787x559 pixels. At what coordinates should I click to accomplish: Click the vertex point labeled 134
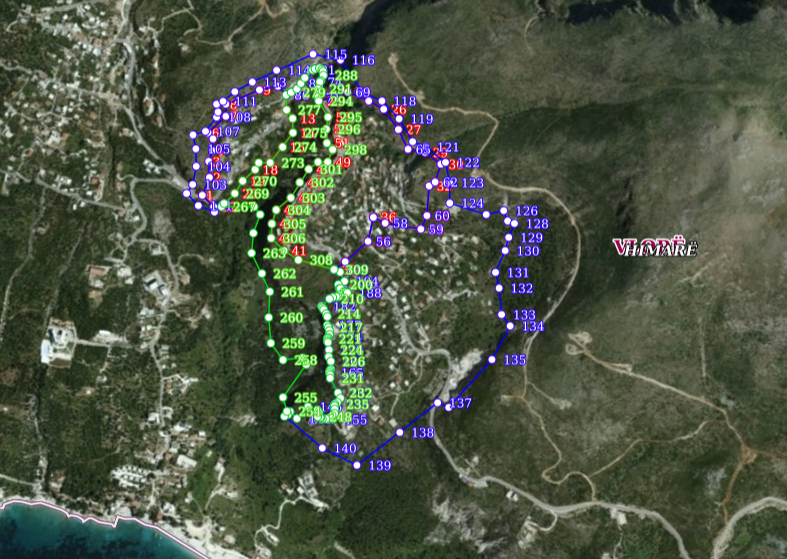click(510, 326)
